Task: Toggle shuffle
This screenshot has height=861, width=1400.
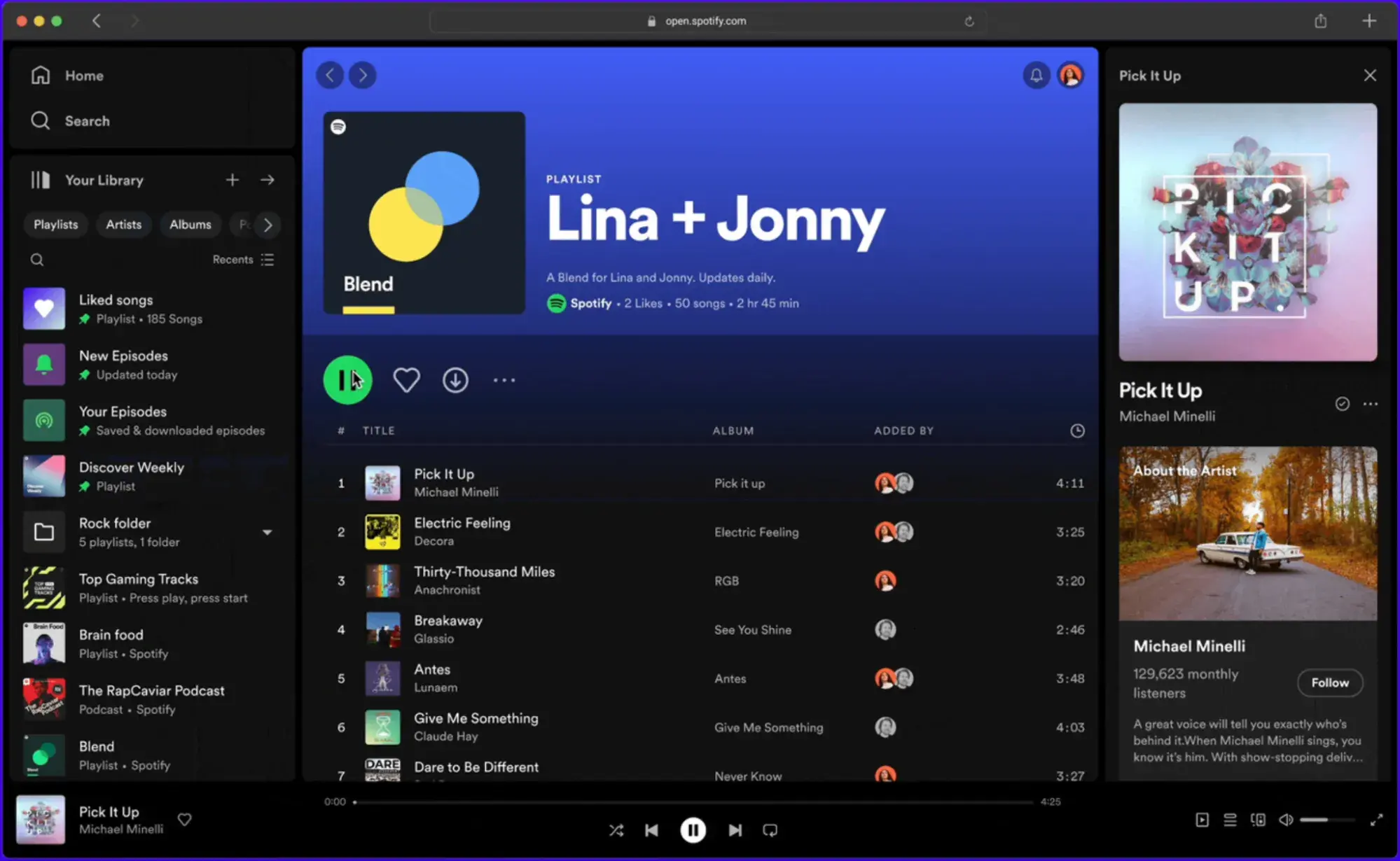Action: pyautogui.click(x=616, y=830)
